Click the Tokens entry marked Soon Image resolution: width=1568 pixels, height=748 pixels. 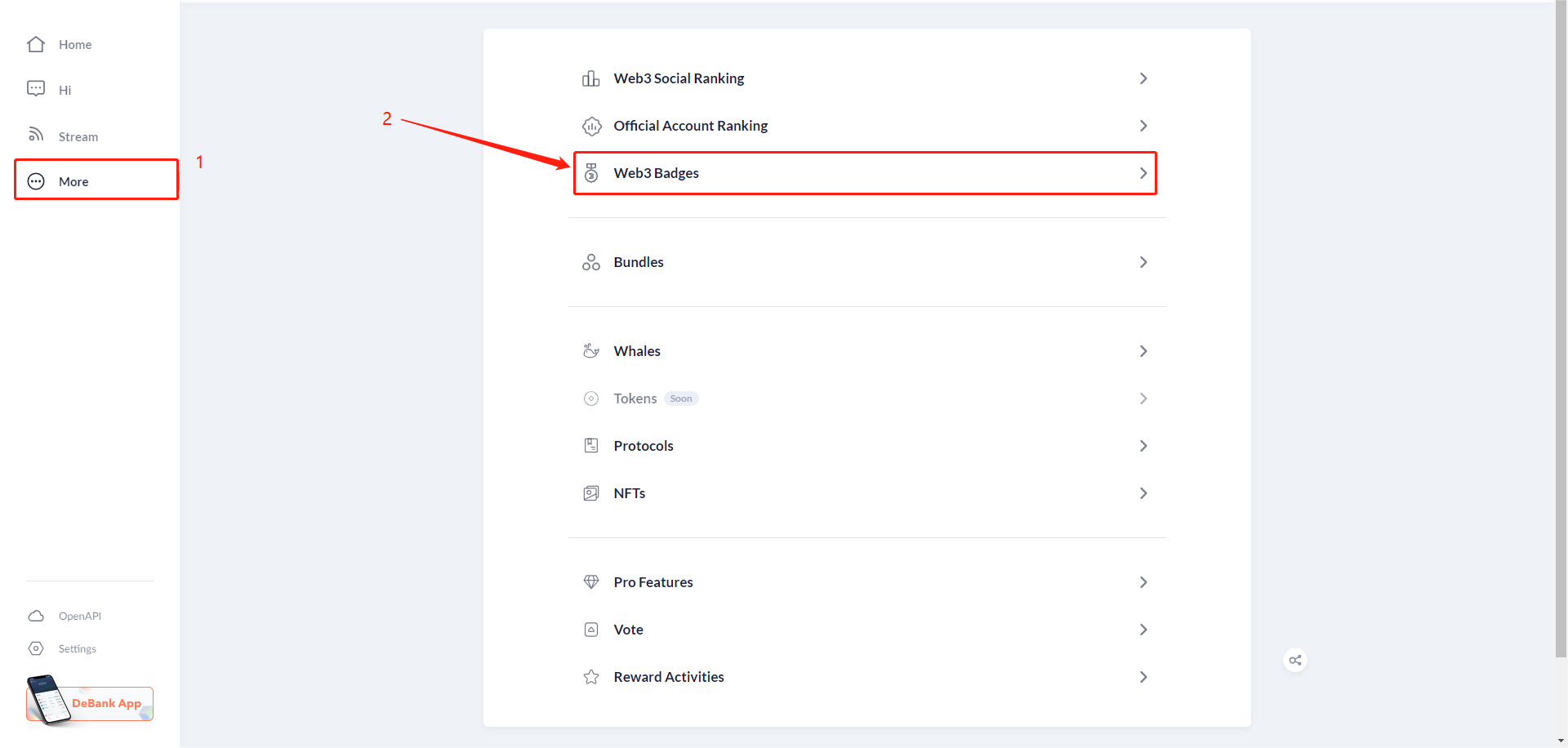(x=635, y=398)
